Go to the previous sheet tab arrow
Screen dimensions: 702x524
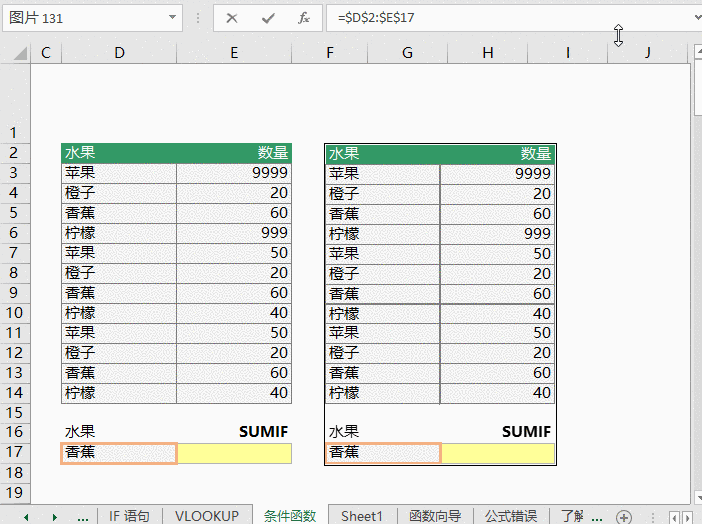tap(26, 517)
